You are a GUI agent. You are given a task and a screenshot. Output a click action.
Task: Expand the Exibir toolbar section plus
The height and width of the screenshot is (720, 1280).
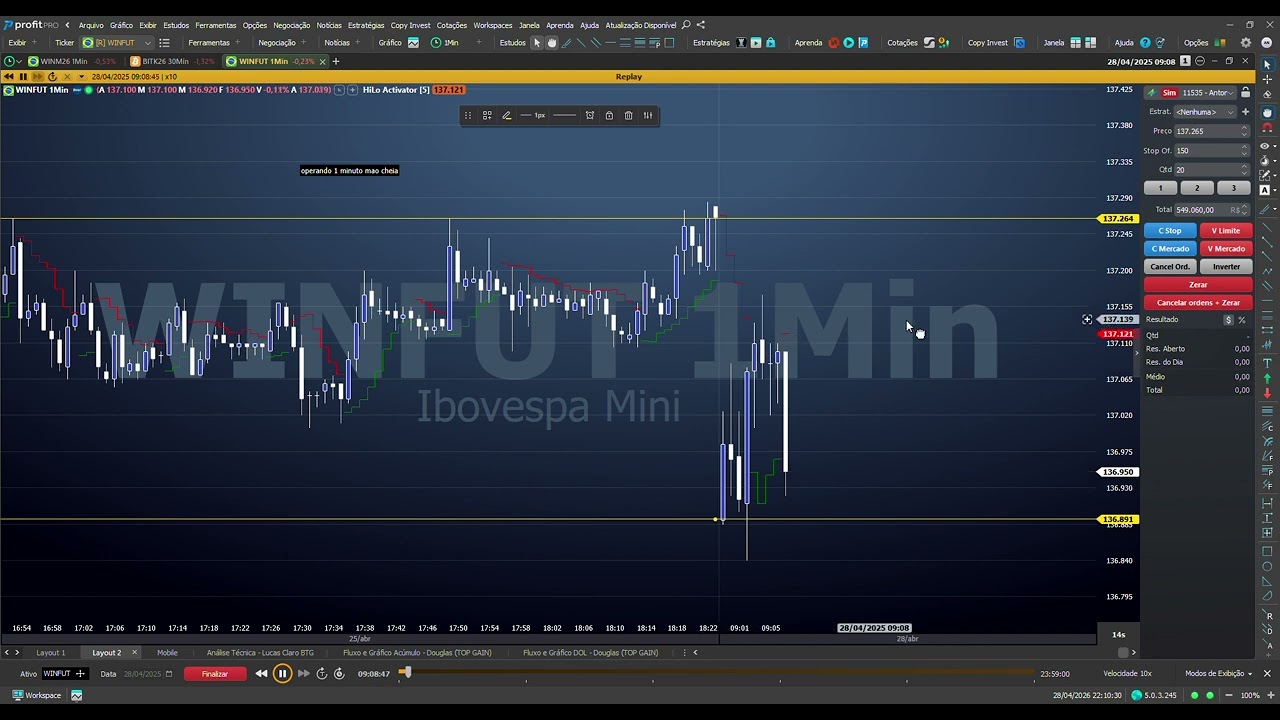34,43
